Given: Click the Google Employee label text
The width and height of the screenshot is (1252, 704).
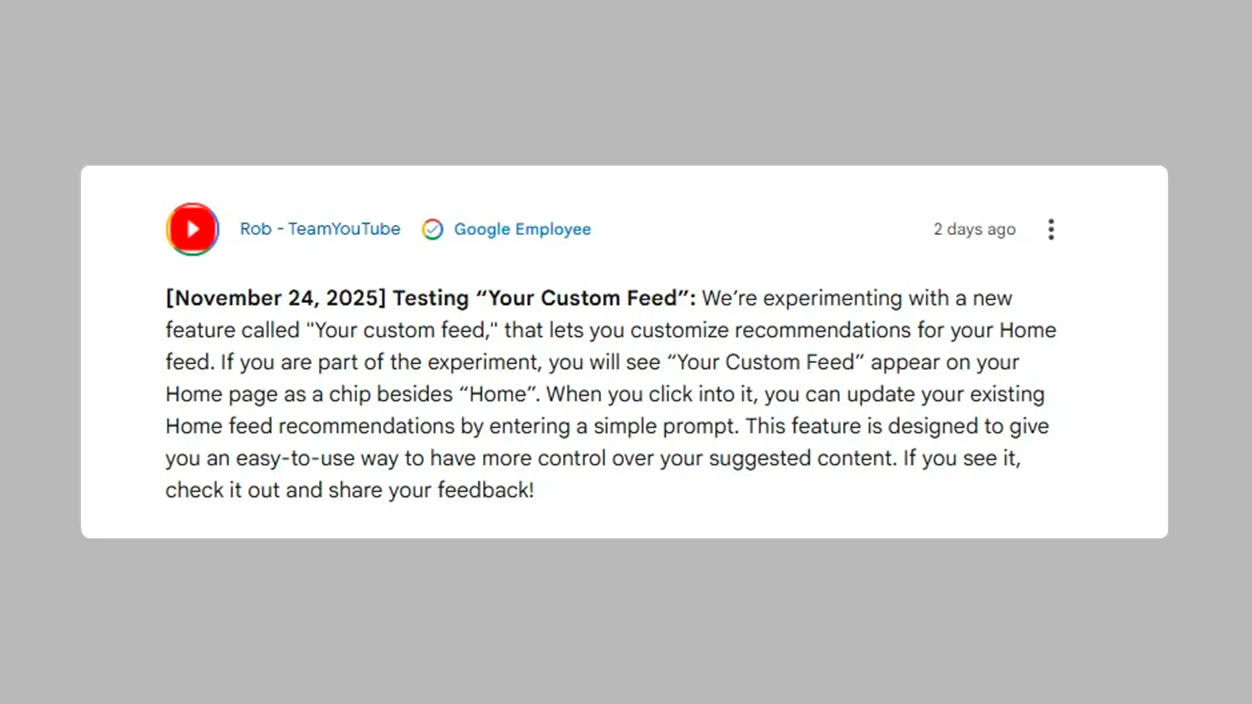Looking at the screenshot, I should [522, 229].
